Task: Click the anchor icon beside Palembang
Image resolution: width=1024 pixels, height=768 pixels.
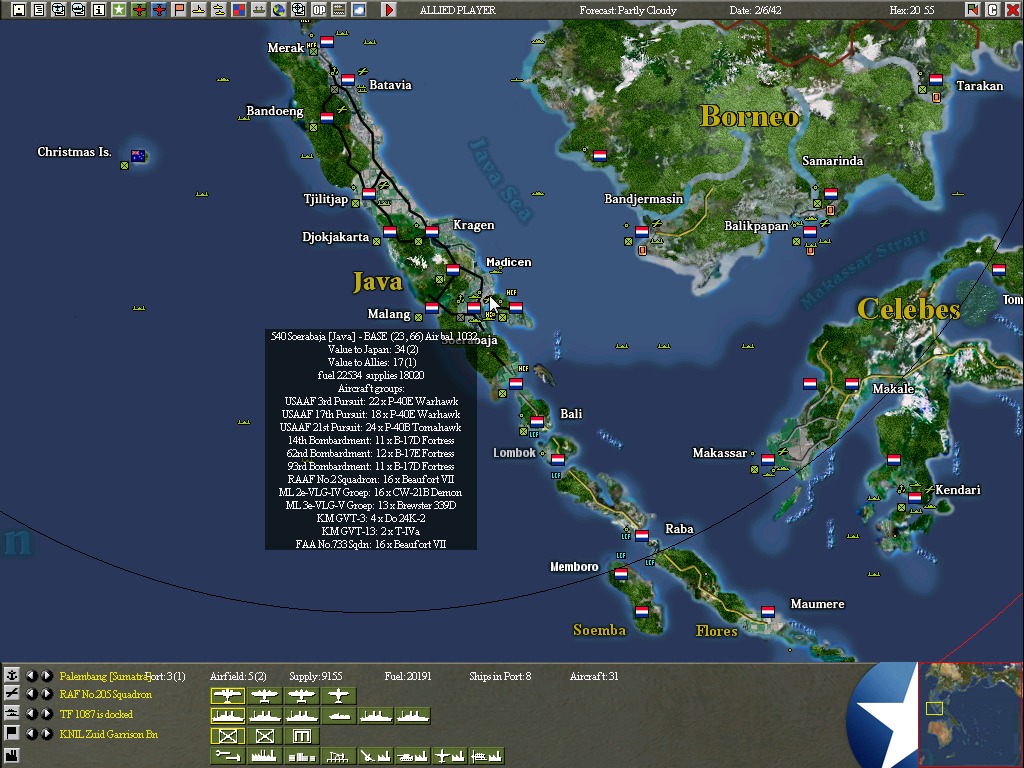Action: 12,675
